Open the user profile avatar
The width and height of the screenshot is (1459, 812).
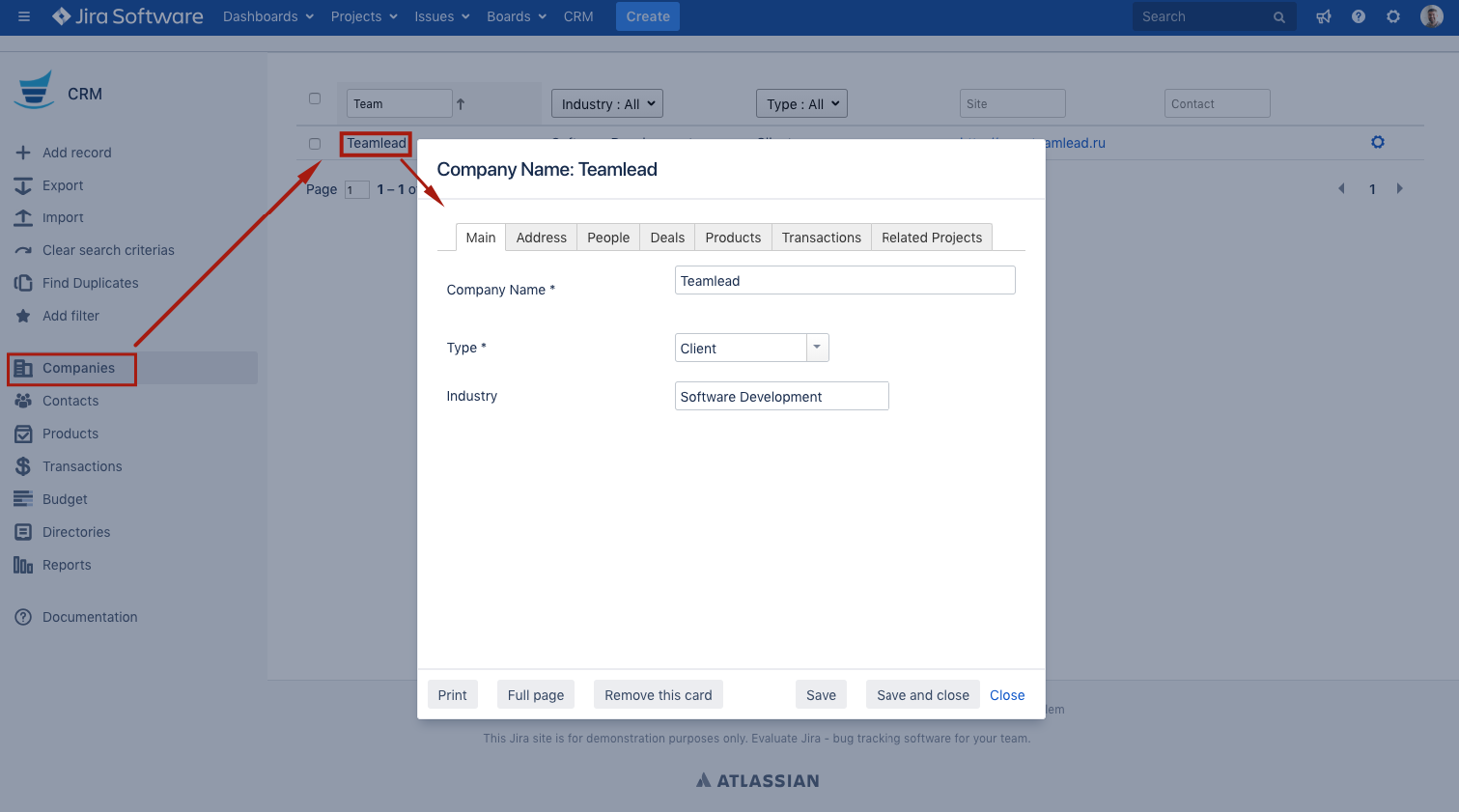click(x=1432, y=16)
